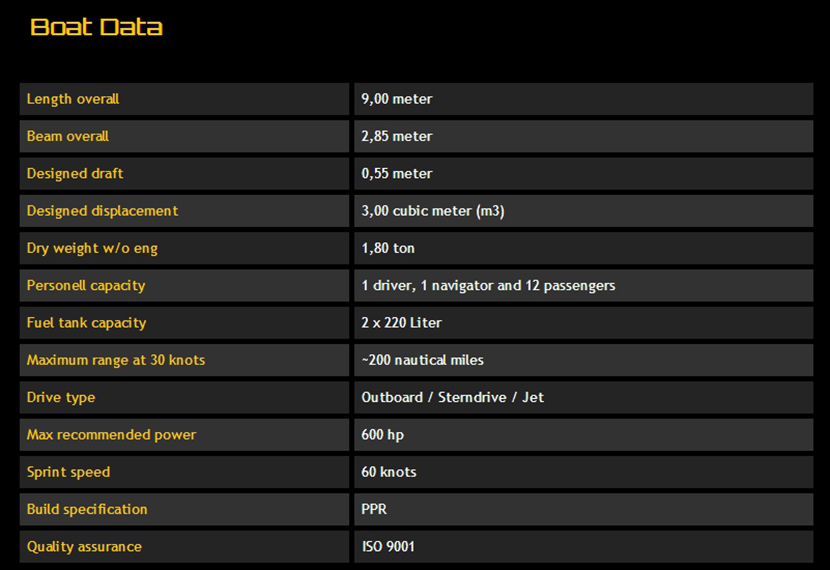Select the Fuel tank capacity label
This screenshot has width=830, height=570.
tap(86, 323)
